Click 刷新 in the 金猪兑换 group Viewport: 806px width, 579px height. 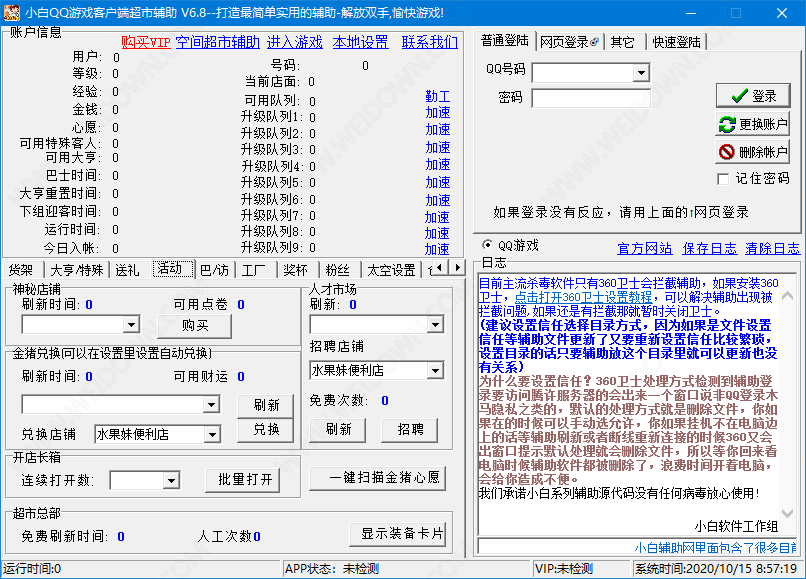(266, 405)
